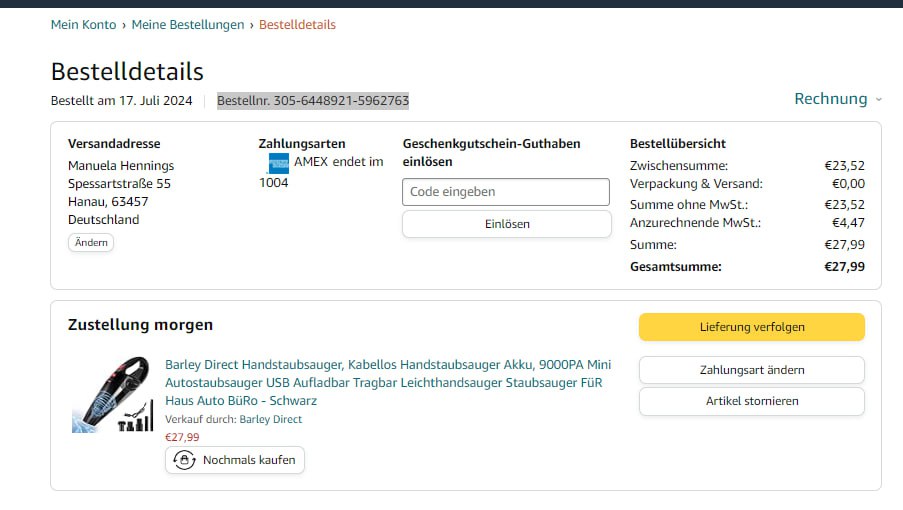Click the Lieferung verfolgen button

click(752, 327)
